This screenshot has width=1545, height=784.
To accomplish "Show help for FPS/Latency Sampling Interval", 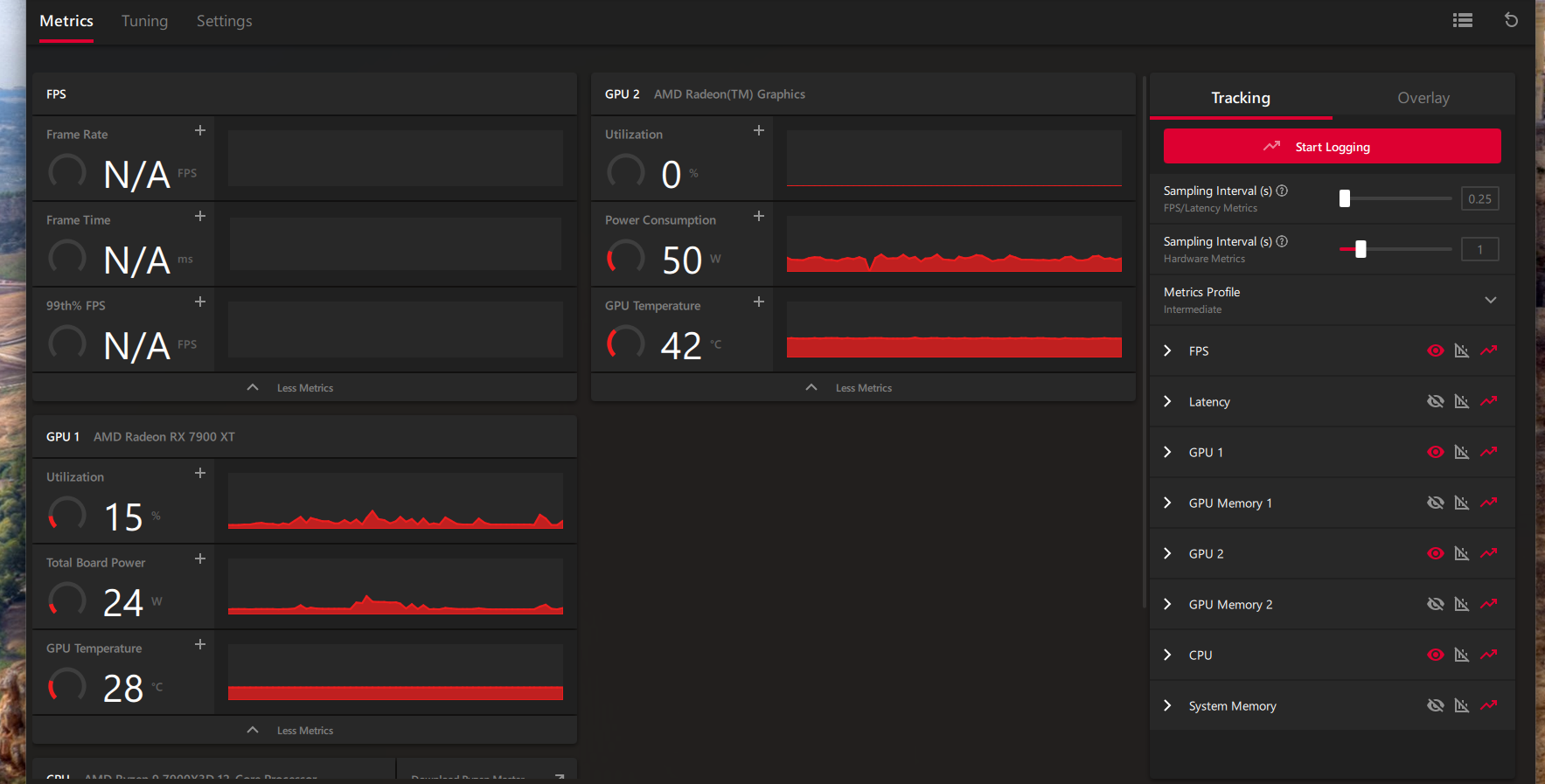I will coord(1282,191).
